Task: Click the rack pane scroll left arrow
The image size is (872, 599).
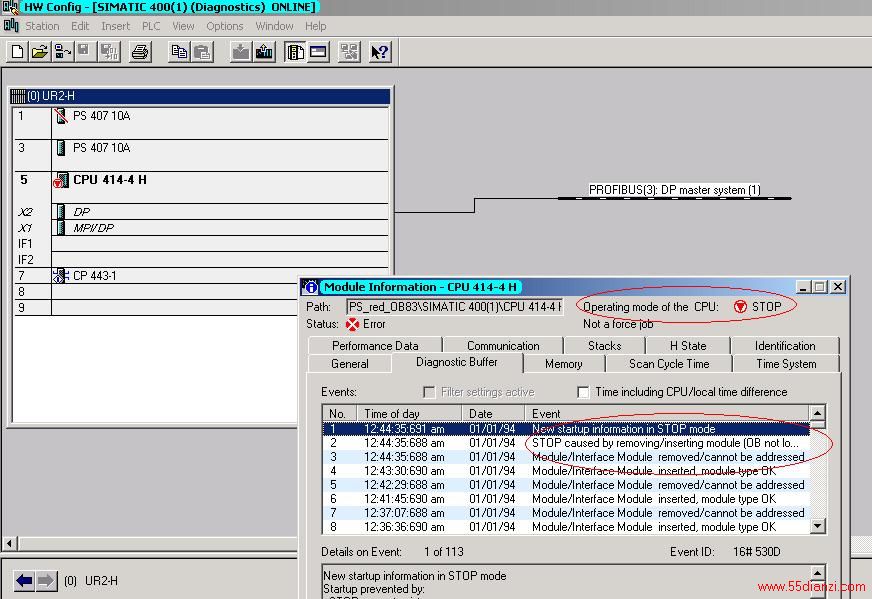Action: pos(9,543)
